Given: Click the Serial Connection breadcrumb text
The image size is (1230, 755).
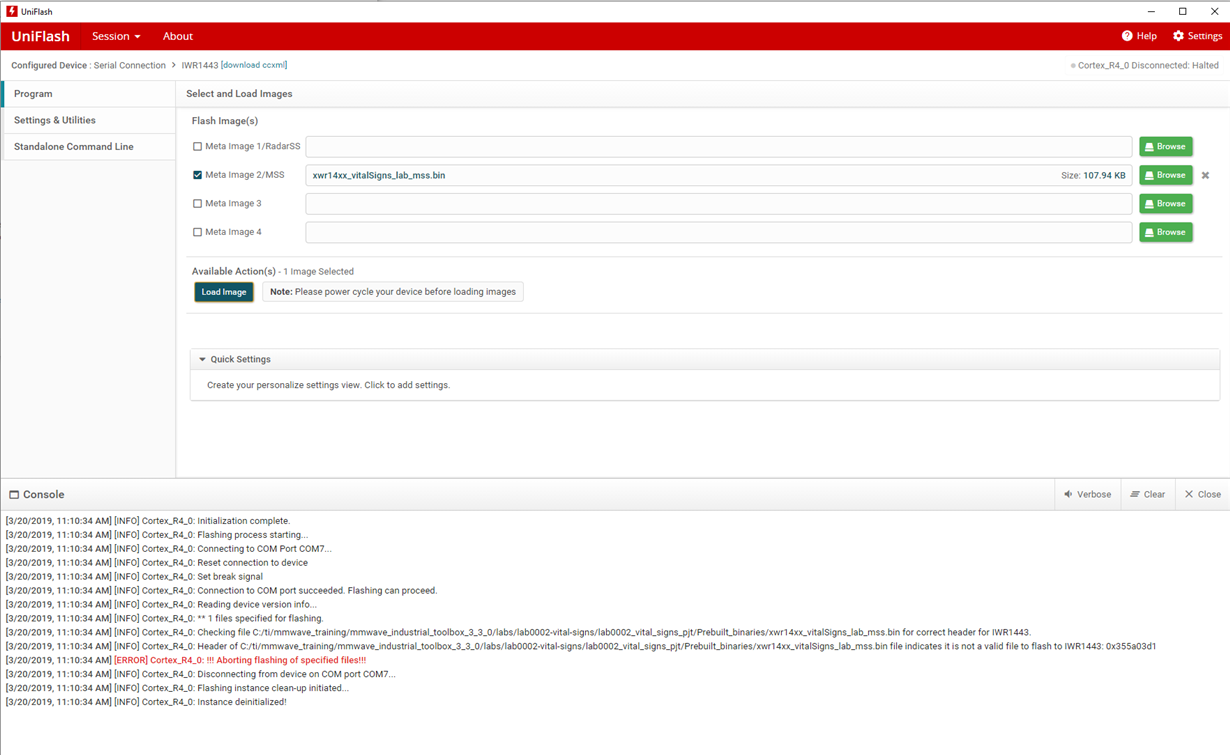Looking at the screenshot, I should pyautogui.click(x=129, y=66).
